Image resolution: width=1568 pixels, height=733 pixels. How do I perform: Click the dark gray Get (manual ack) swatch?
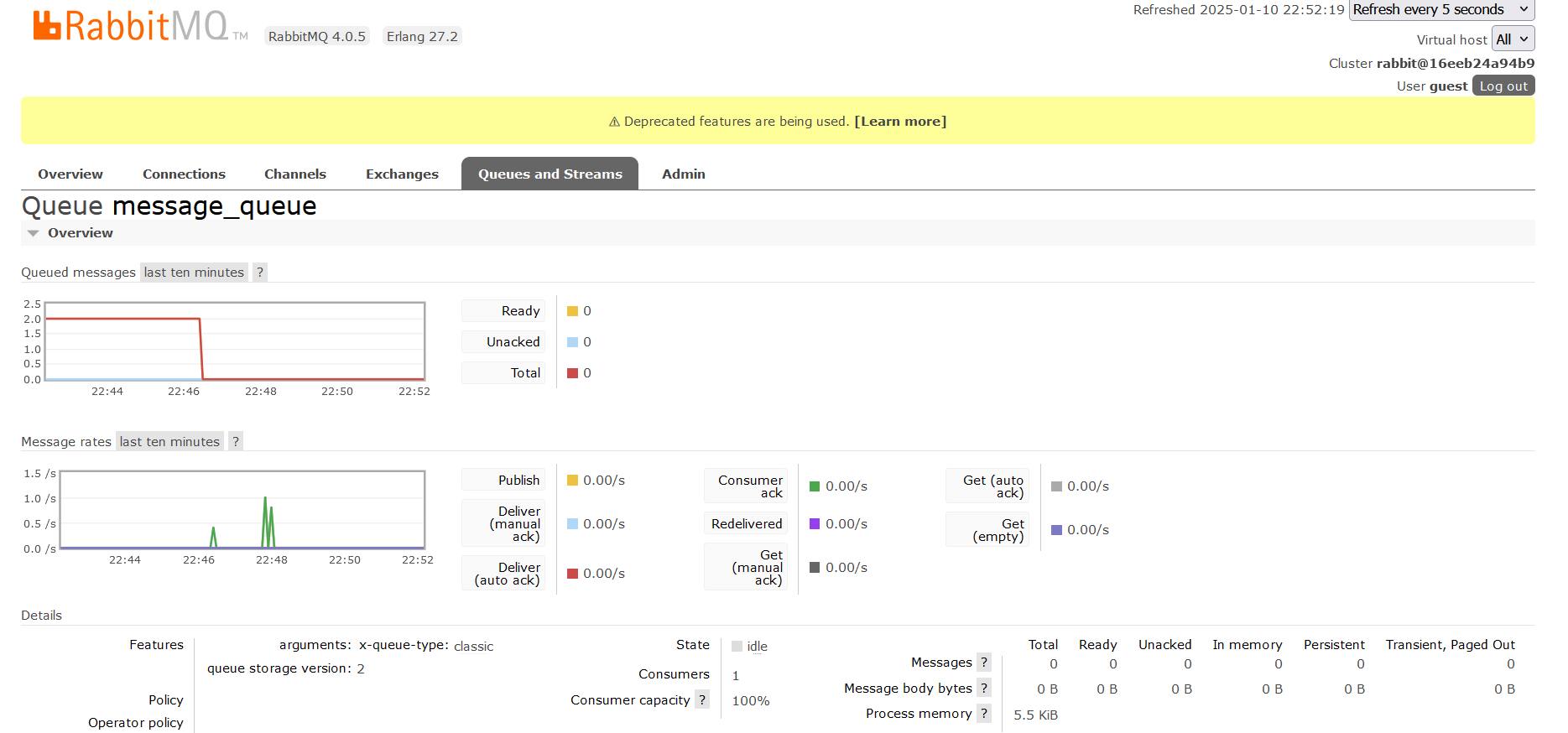click(x=815, y=568)
